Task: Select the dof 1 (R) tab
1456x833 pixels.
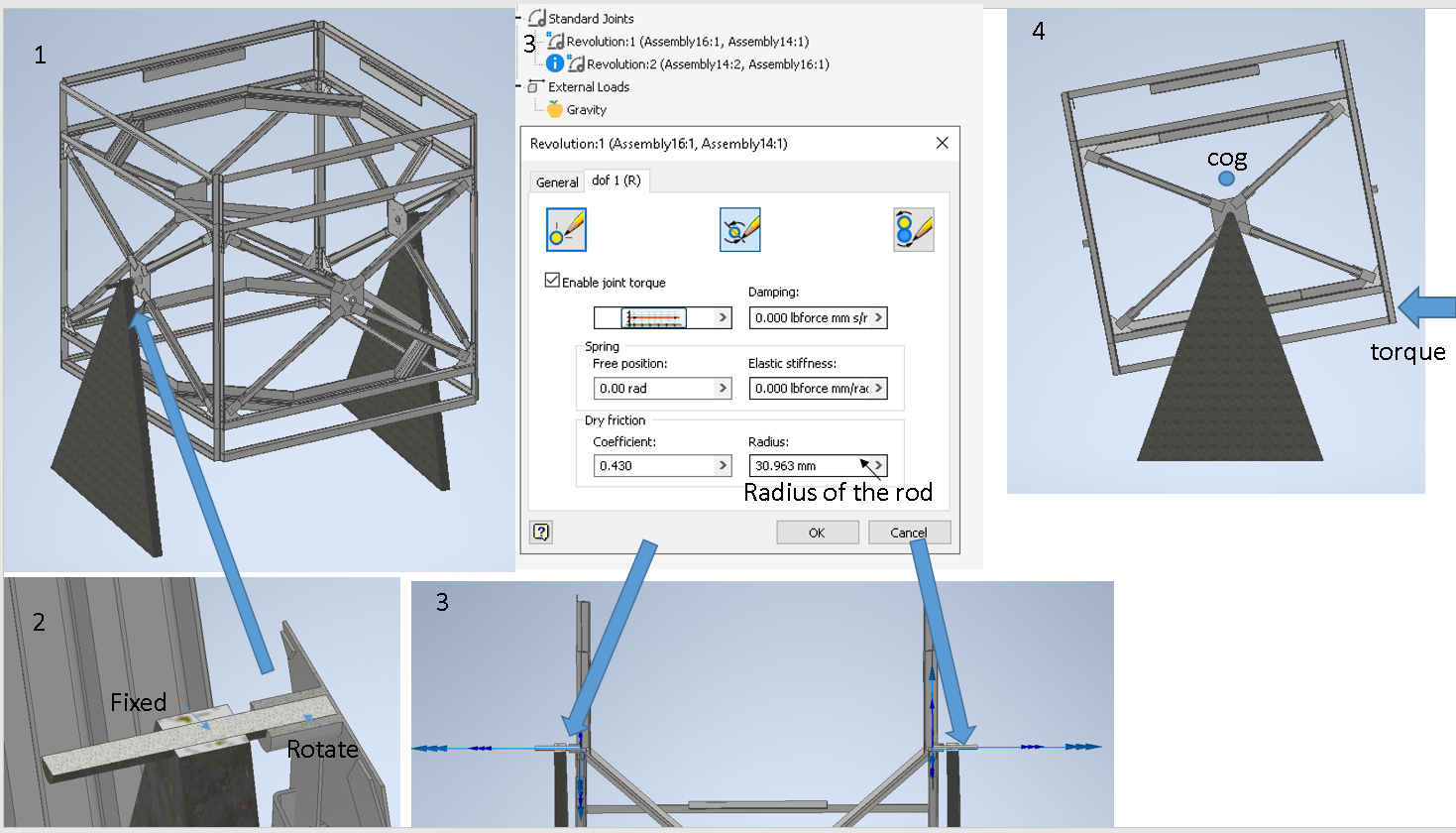Action: click(x=616, y=181)
